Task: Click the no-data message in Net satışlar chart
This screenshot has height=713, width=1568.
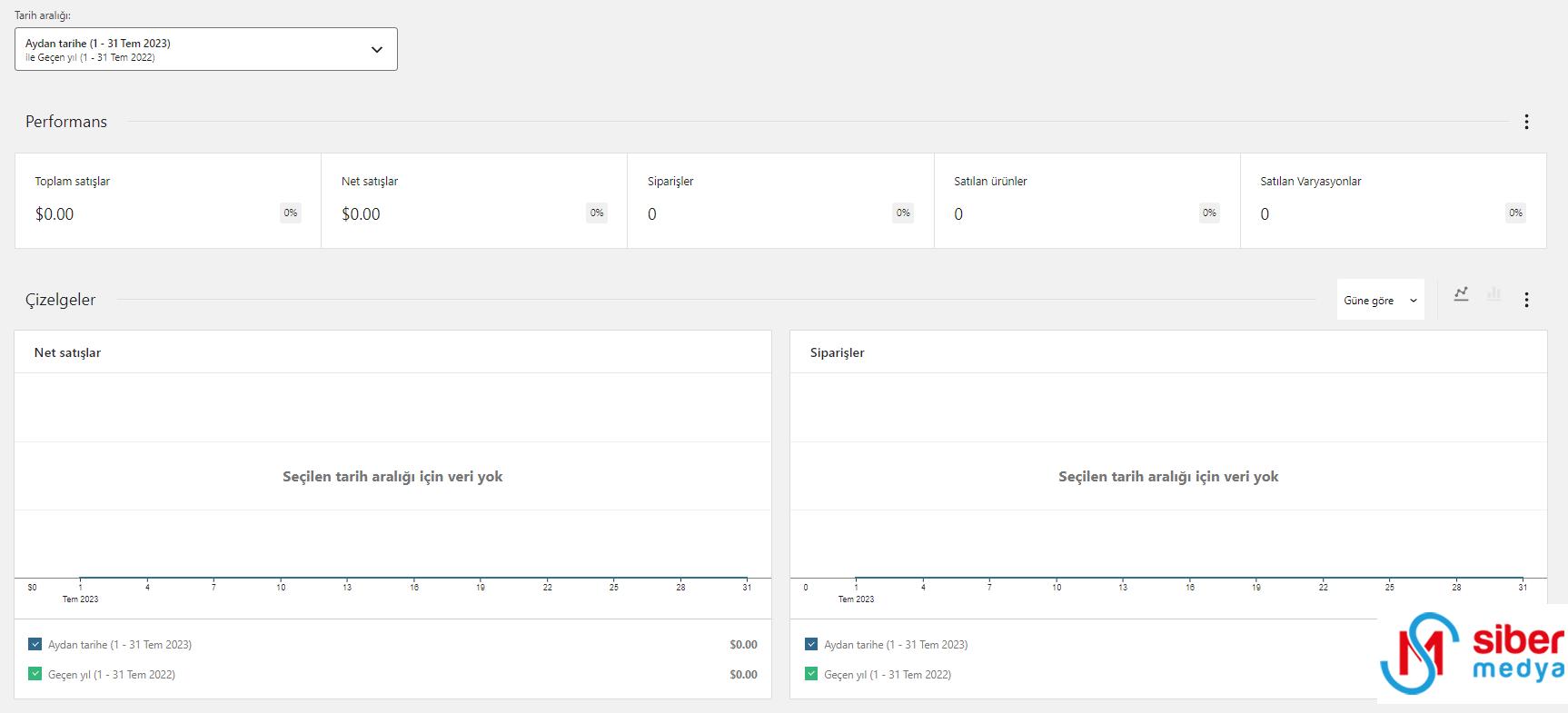Action: tap(392, 476)
